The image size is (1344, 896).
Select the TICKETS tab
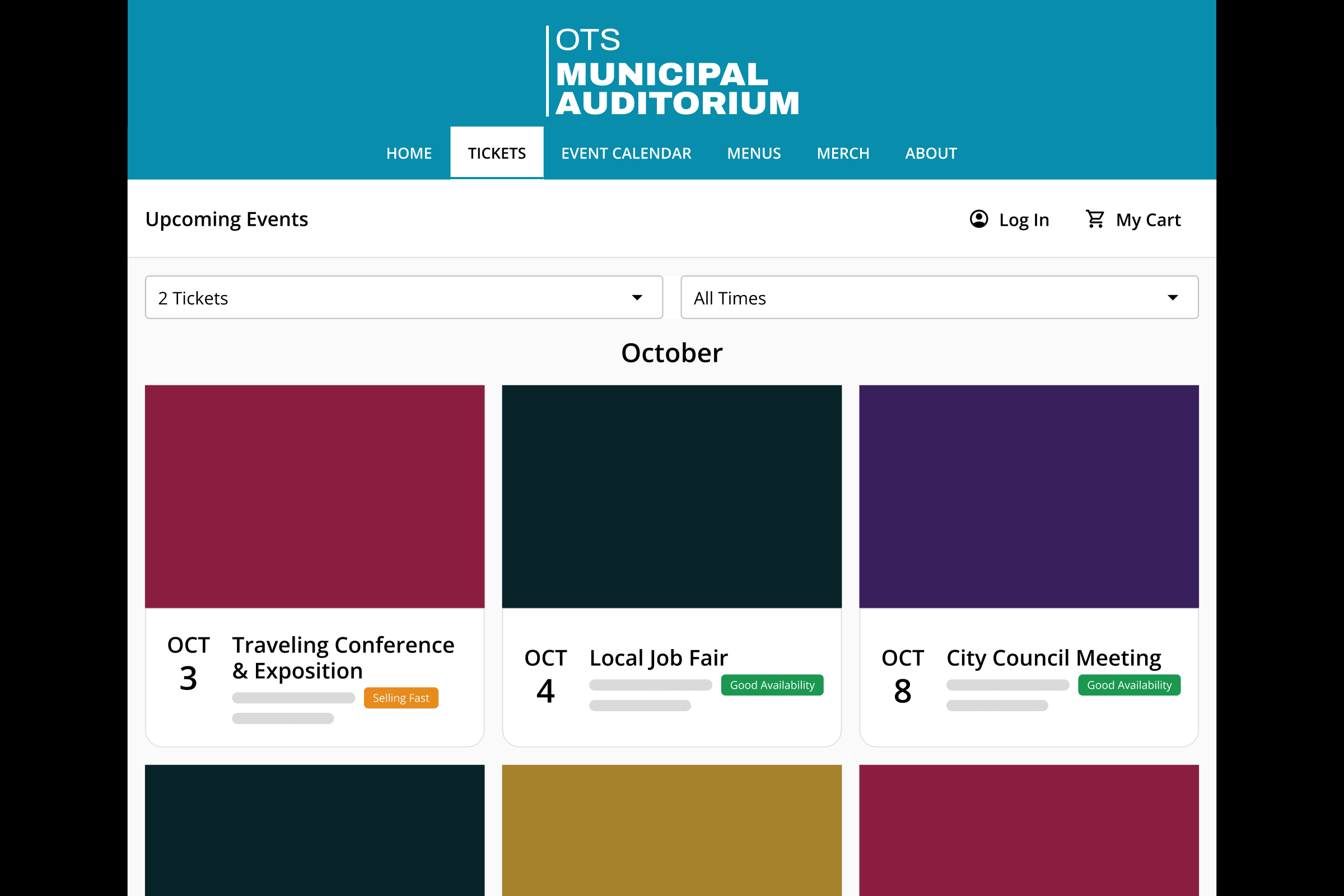497,153
